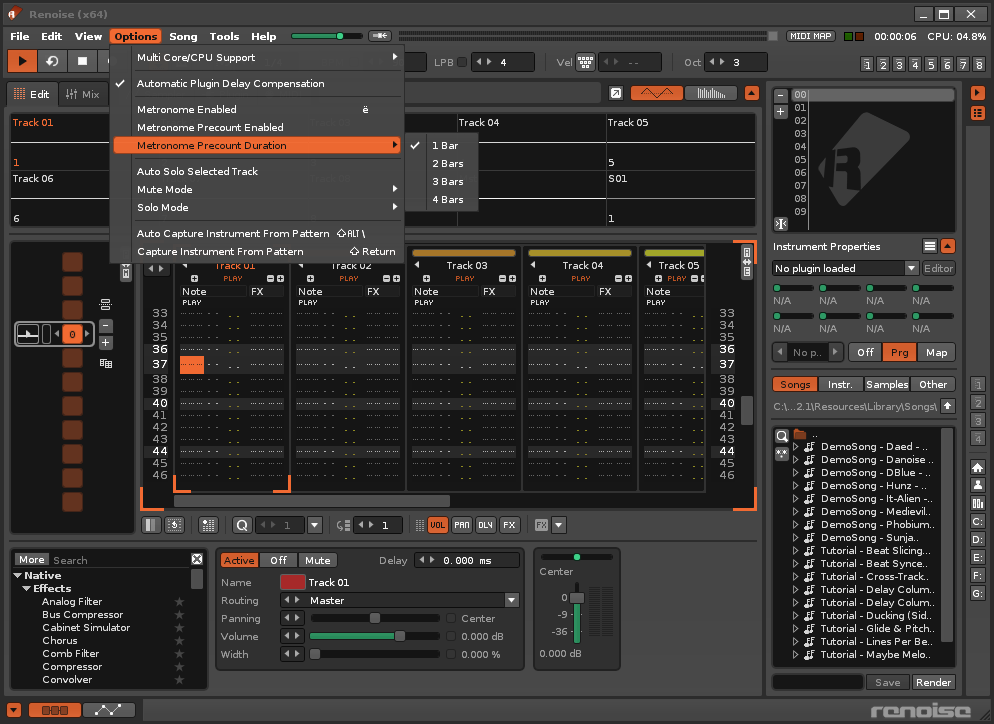Click the home folder icon in right sidebar

(978, 467)
